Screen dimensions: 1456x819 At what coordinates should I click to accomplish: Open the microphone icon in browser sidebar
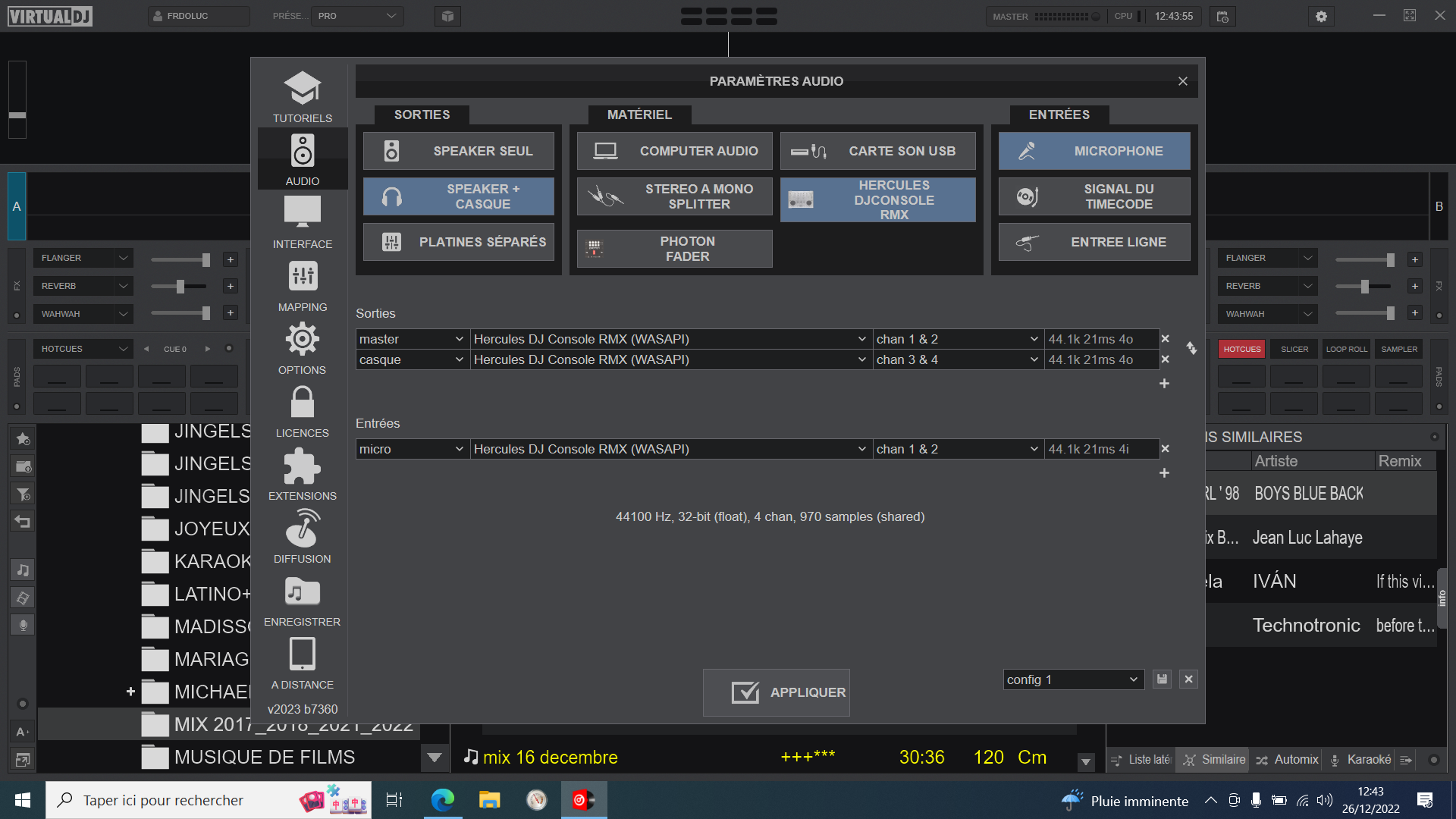23,625
